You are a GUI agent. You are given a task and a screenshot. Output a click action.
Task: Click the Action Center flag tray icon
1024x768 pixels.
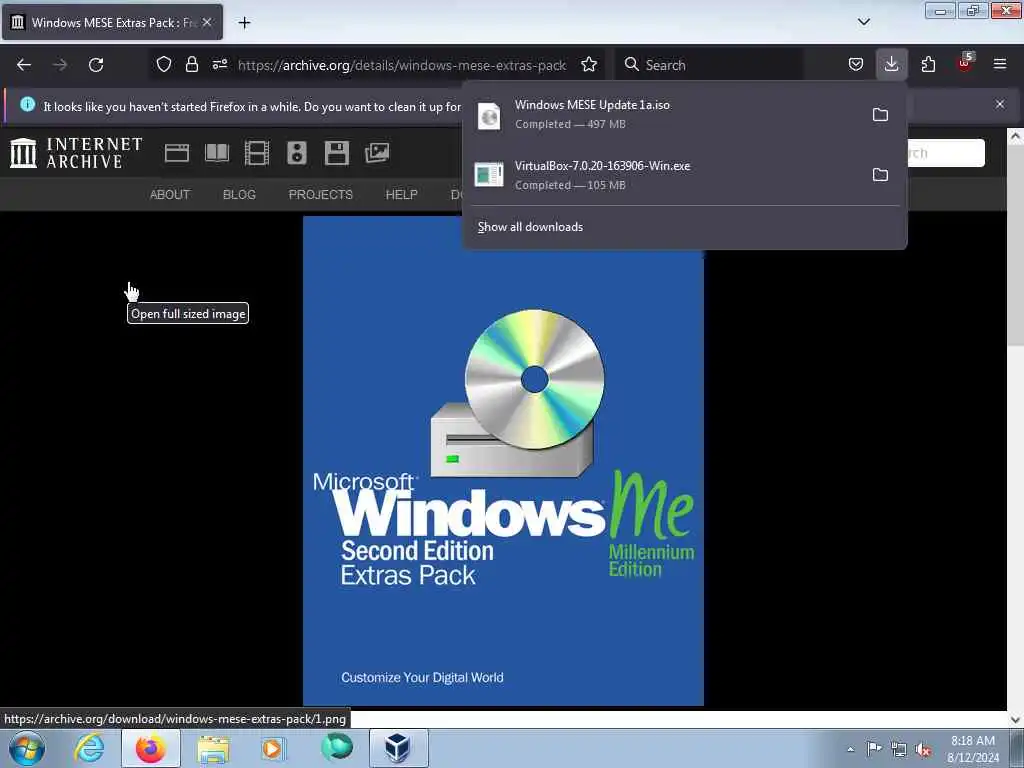[874, 748]
